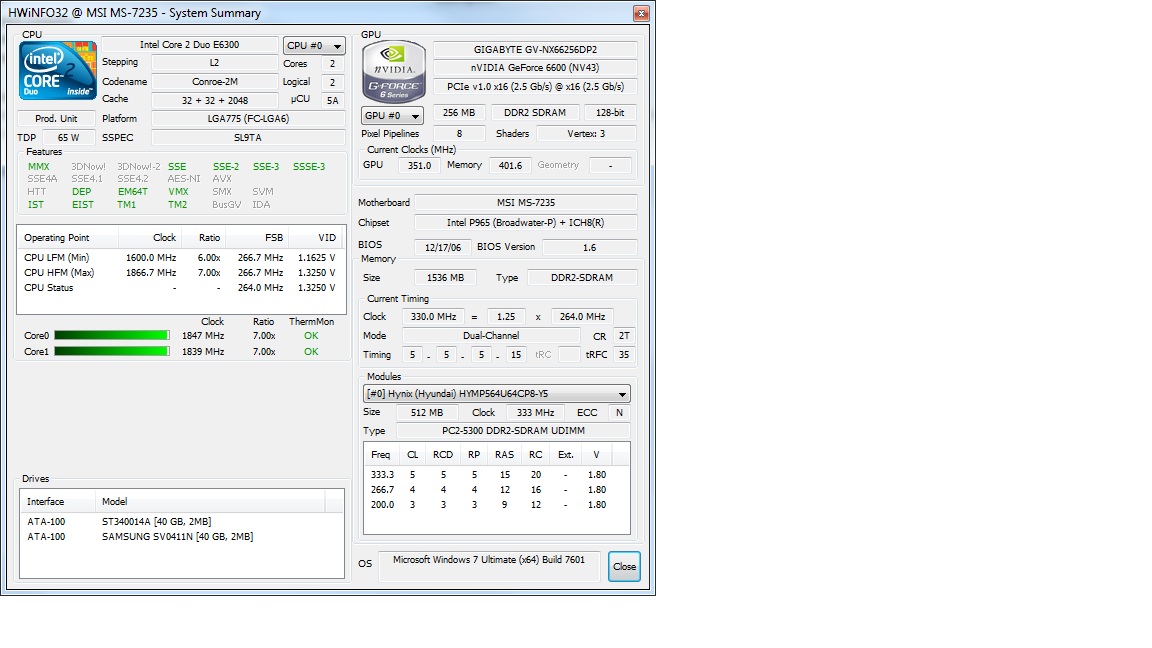Click the 330.0 MHz memory clock field
This screenshot has width=1152, height=648.
(433, 317)
